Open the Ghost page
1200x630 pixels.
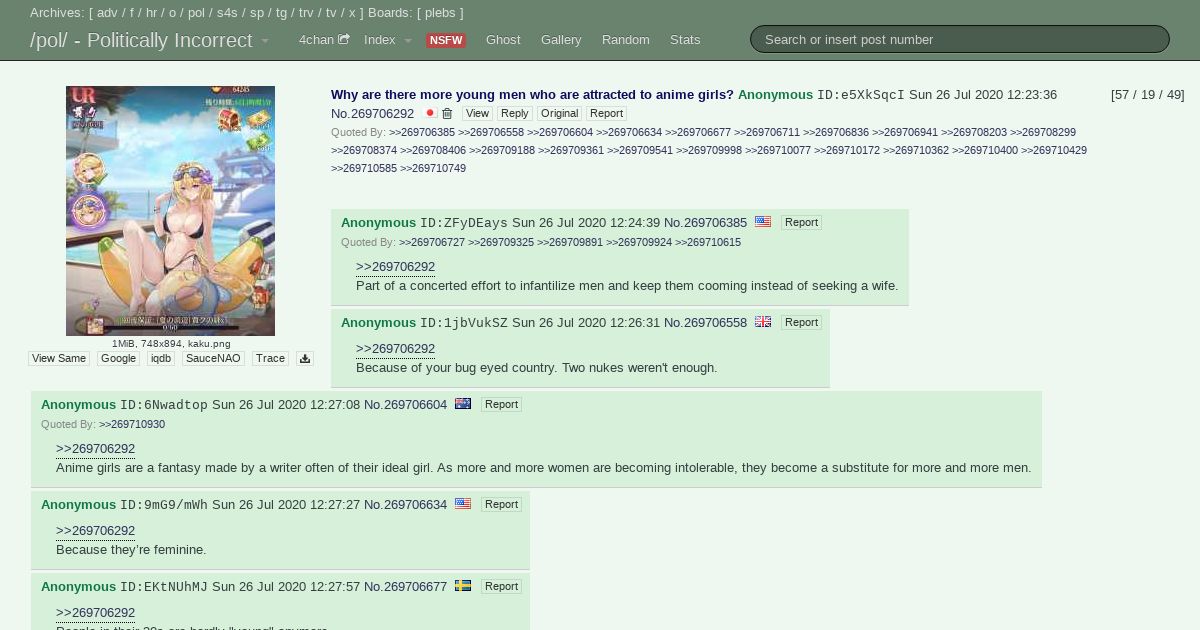point(503,40)
